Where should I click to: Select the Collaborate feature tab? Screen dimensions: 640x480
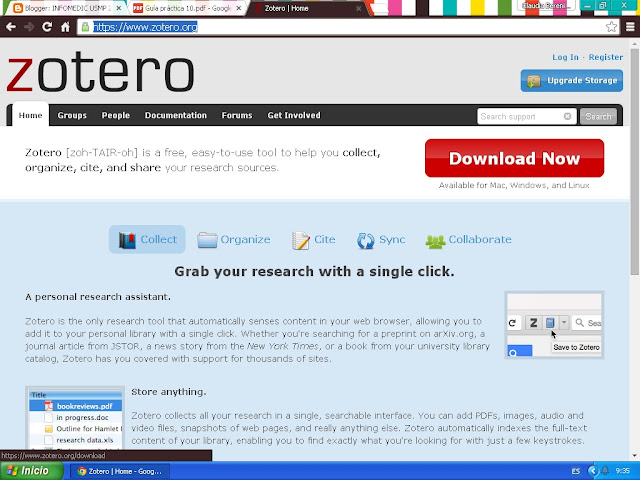click(468, 240)
